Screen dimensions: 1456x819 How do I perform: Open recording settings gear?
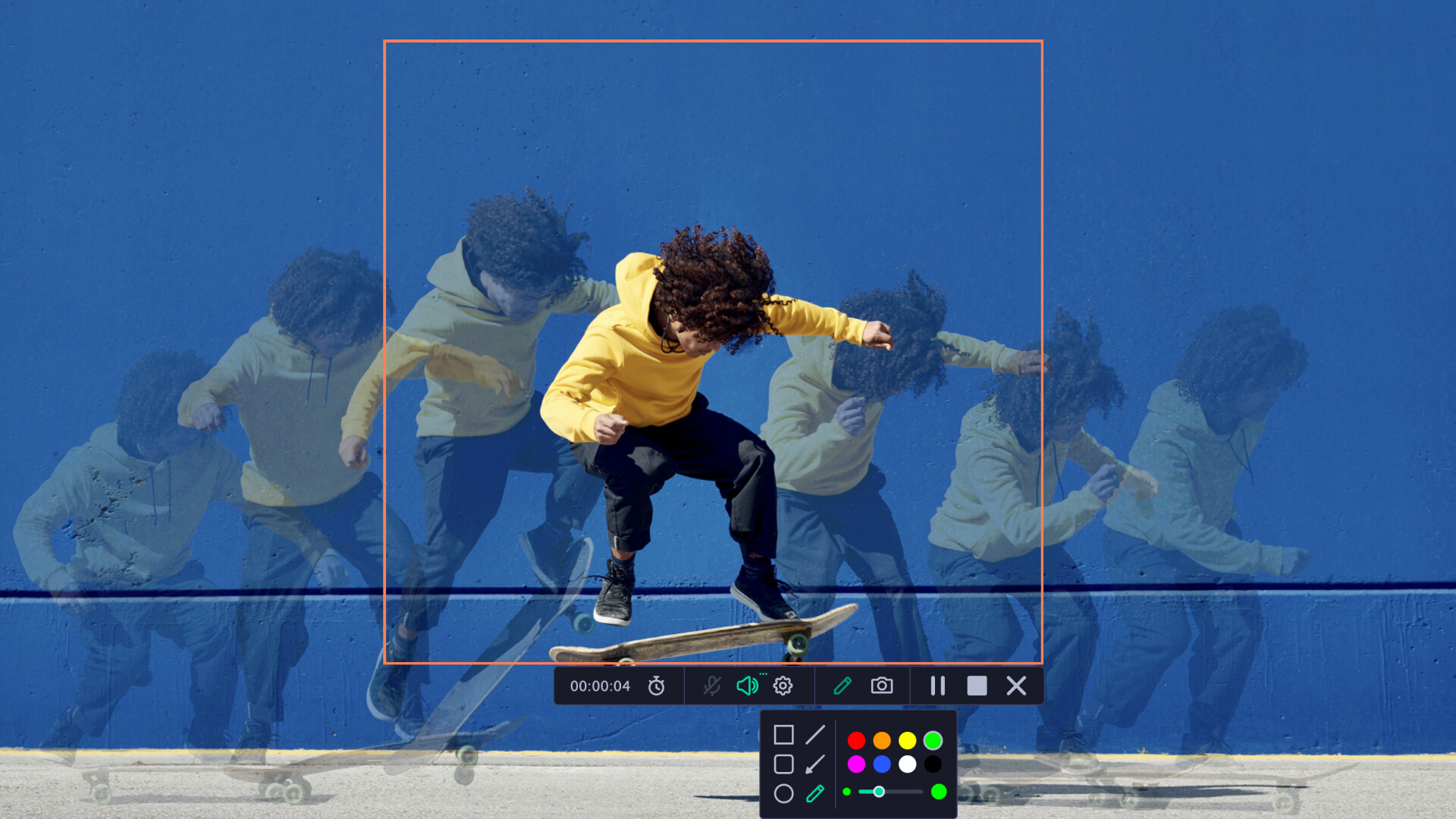(x=783, y=686)
